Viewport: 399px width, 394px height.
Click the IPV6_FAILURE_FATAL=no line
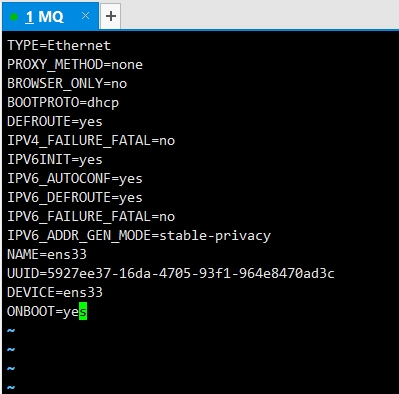pos(91,216)
